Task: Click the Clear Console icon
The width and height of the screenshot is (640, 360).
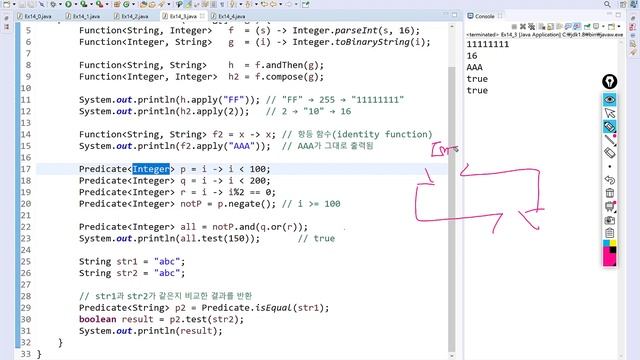Action: 542,27
